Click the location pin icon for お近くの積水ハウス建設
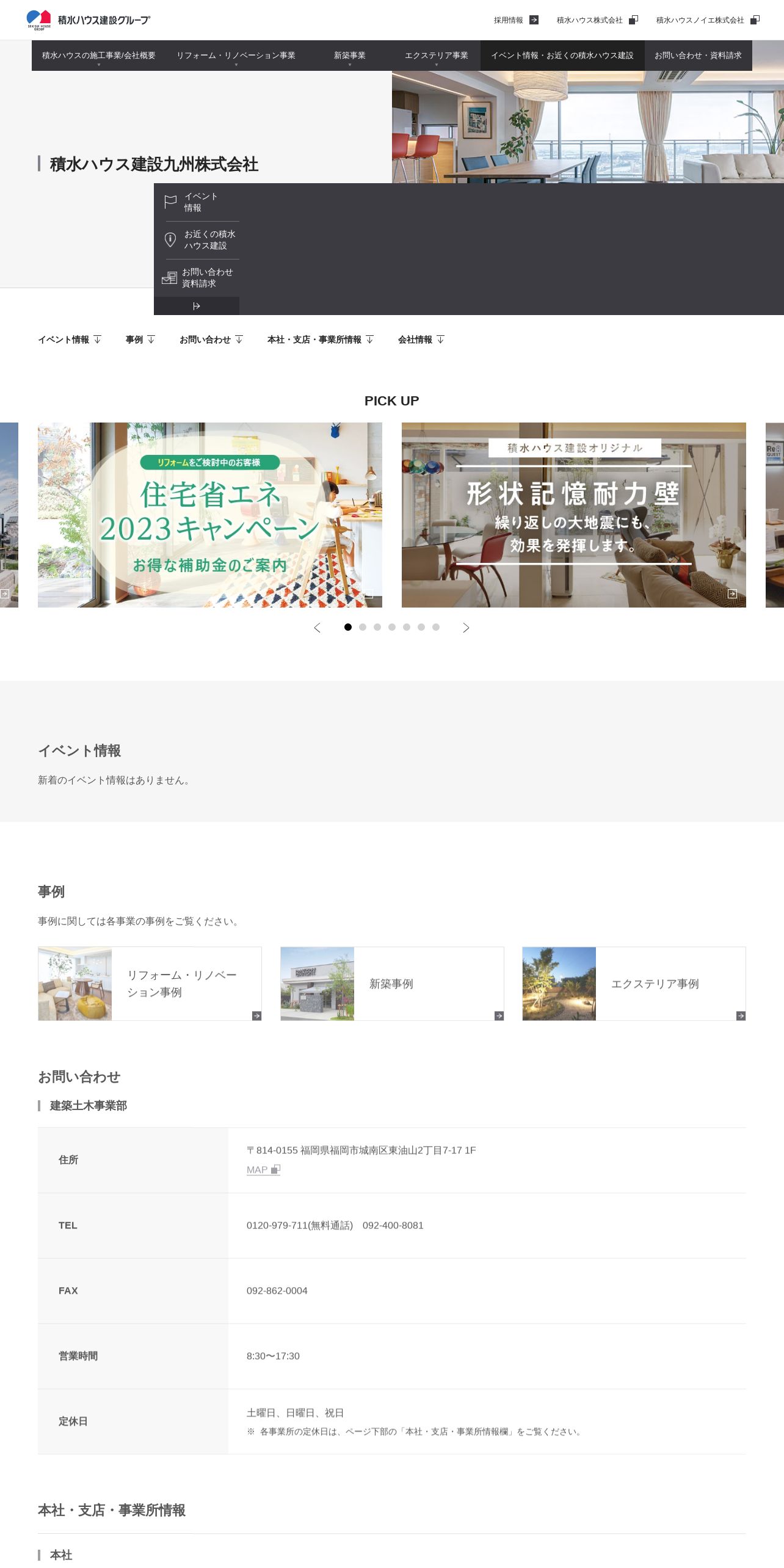This screenshot has height=1568, width=784. (x=170, y=240)
